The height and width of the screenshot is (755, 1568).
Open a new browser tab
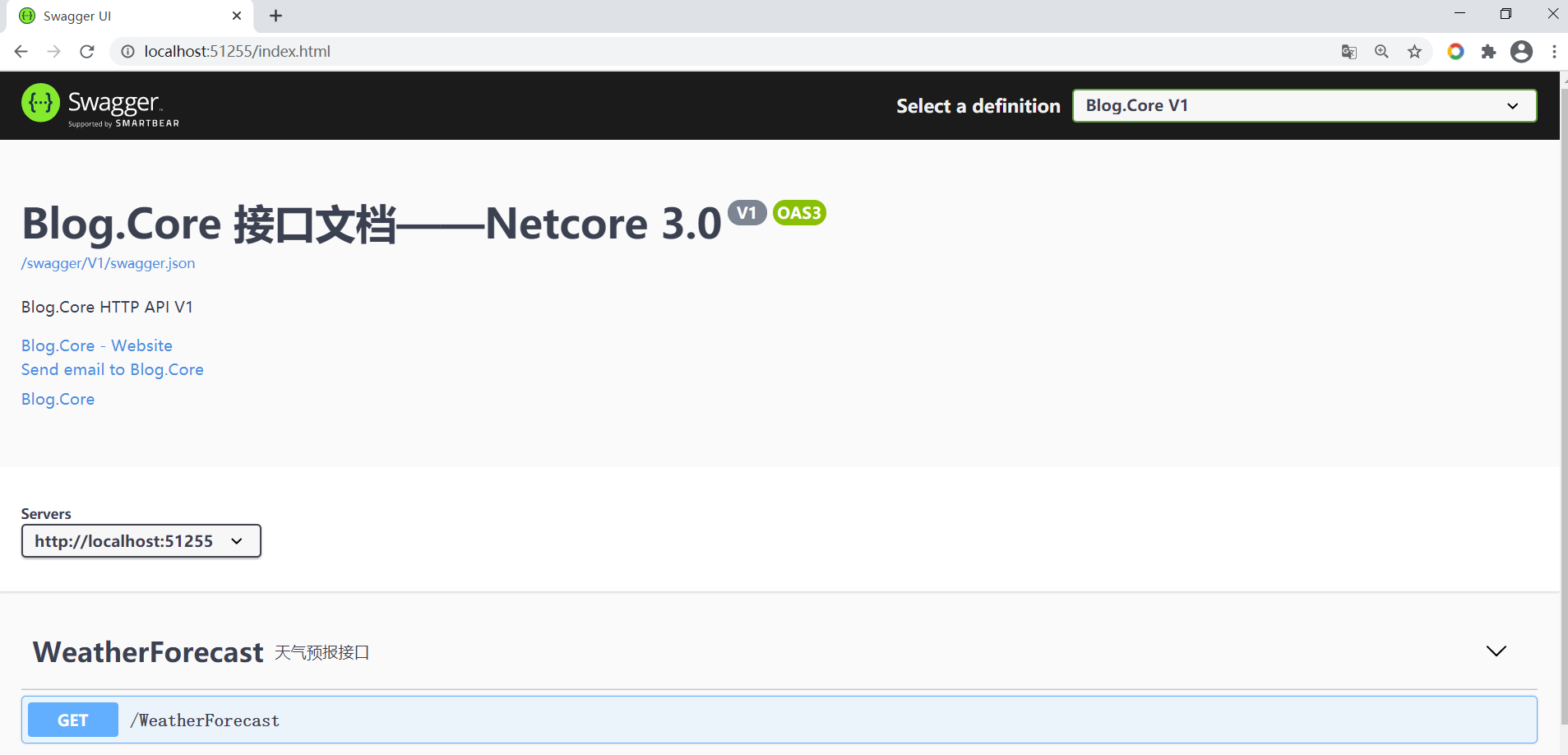276,16
